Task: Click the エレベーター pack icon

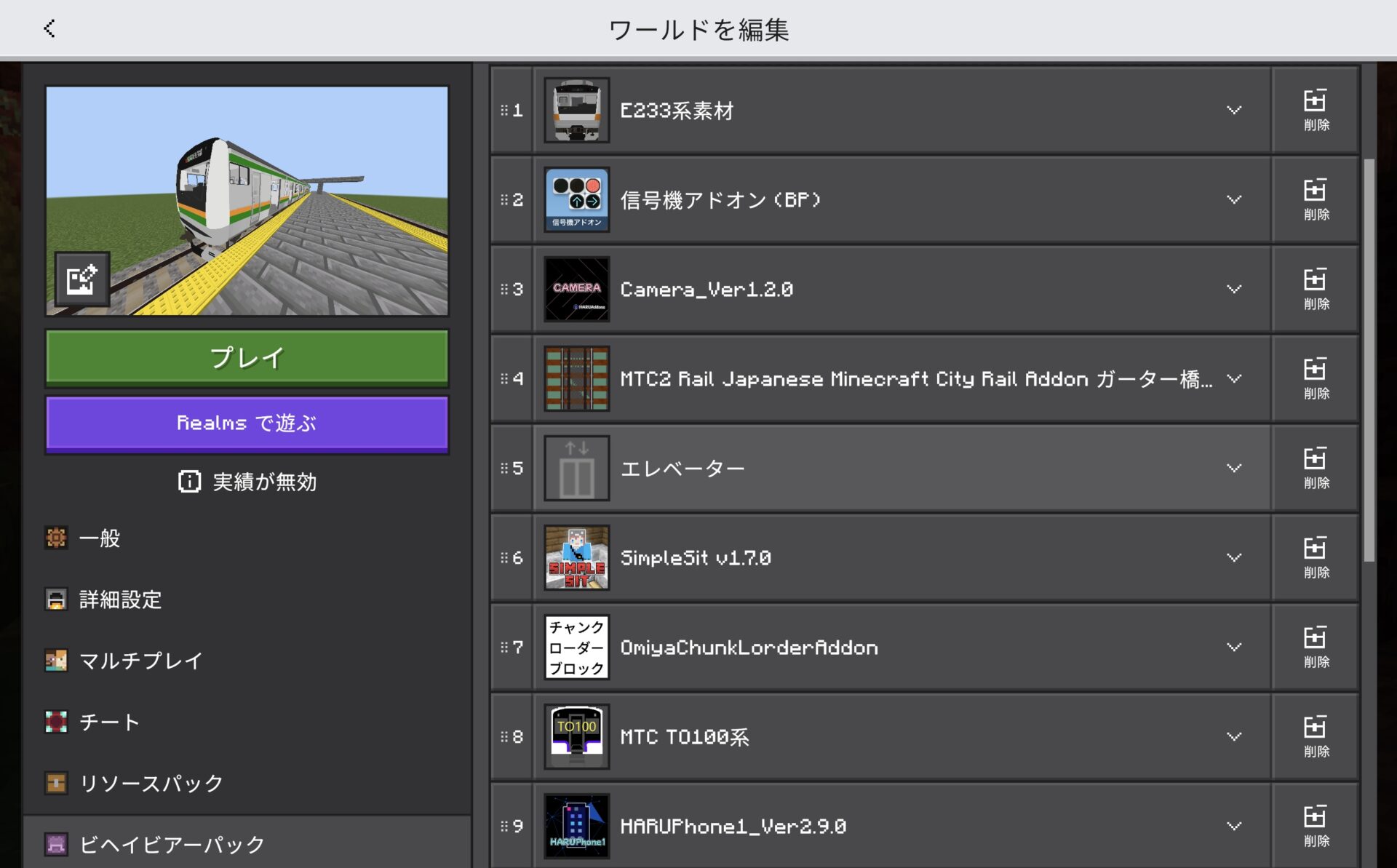Action: (x=577, y=468)
